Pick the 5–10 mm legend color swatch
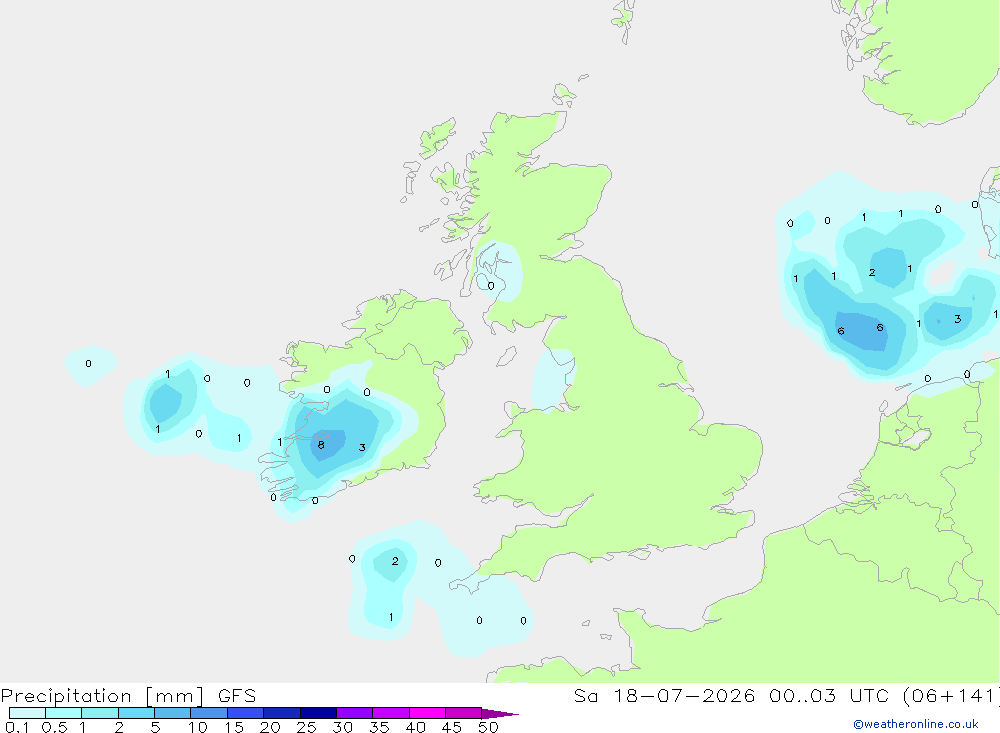The height and width of the screenshot is (733, 1000). (173, 713)
